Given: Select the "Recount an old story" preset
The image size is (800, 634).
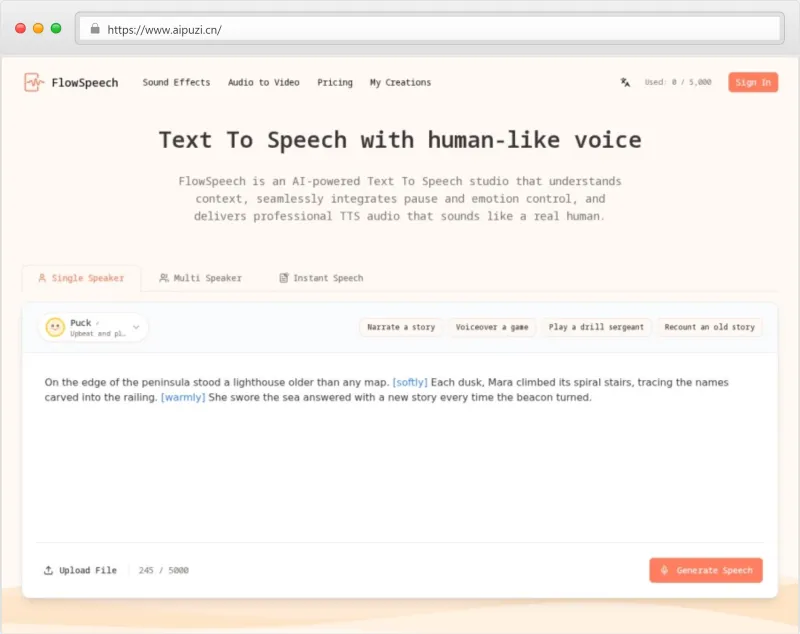Looking at the screenshot, I should [710, 327].
